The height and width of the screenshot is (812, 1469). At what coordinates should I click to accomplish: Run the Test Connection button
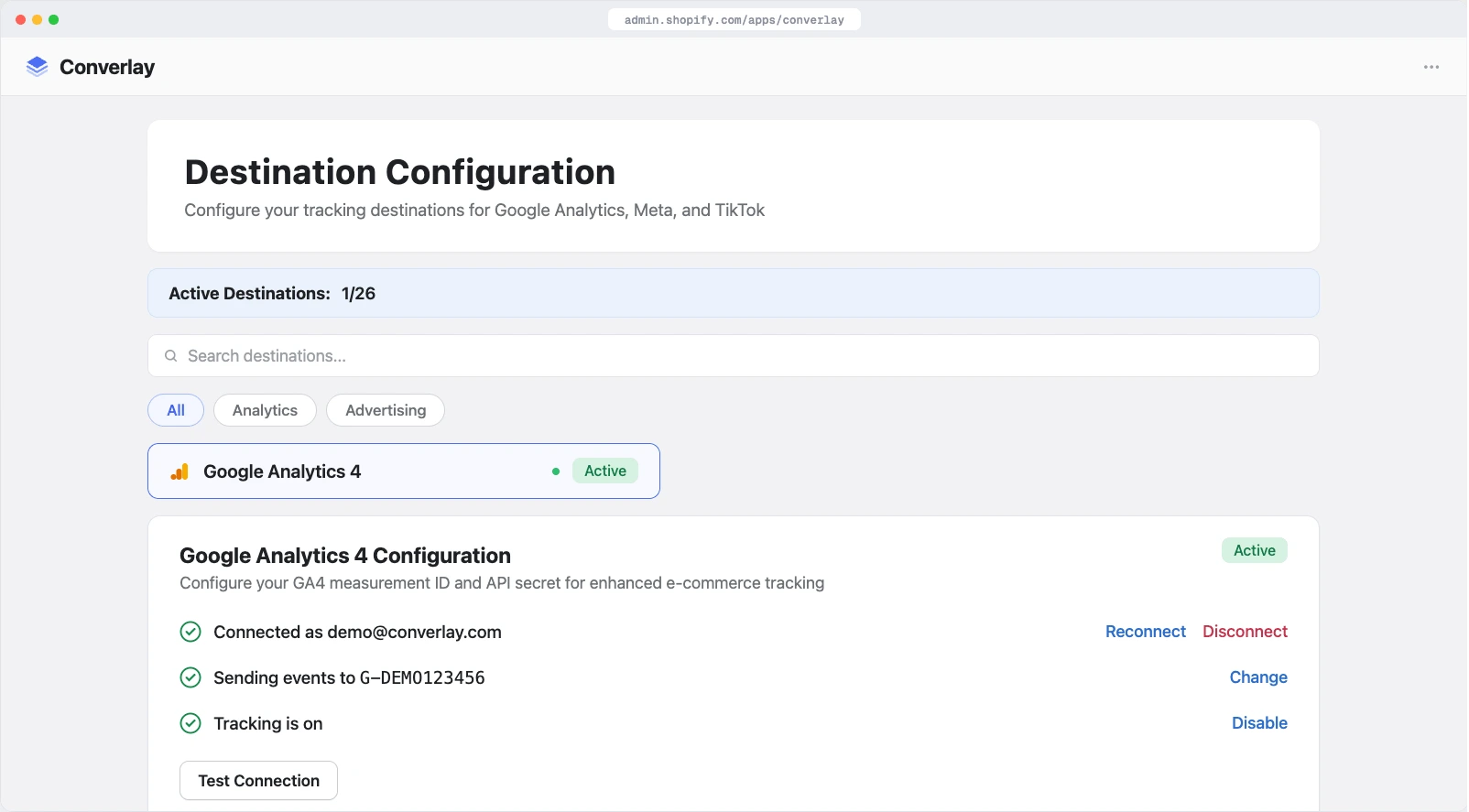pyautogui.click(x=259, y=781)
